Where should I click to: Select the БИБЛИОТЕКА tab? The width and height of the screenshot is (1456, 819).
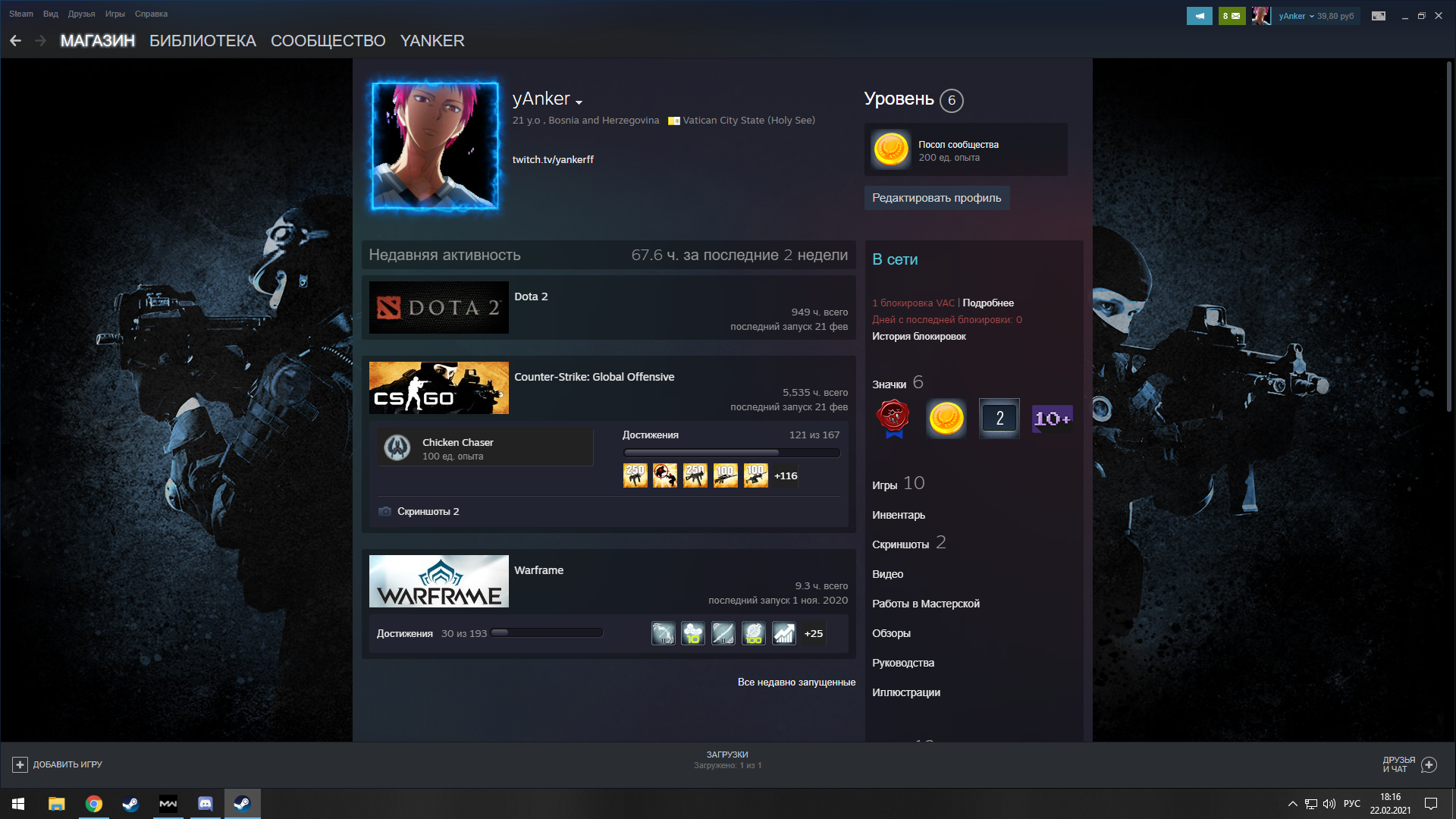(x=202, y=40)
